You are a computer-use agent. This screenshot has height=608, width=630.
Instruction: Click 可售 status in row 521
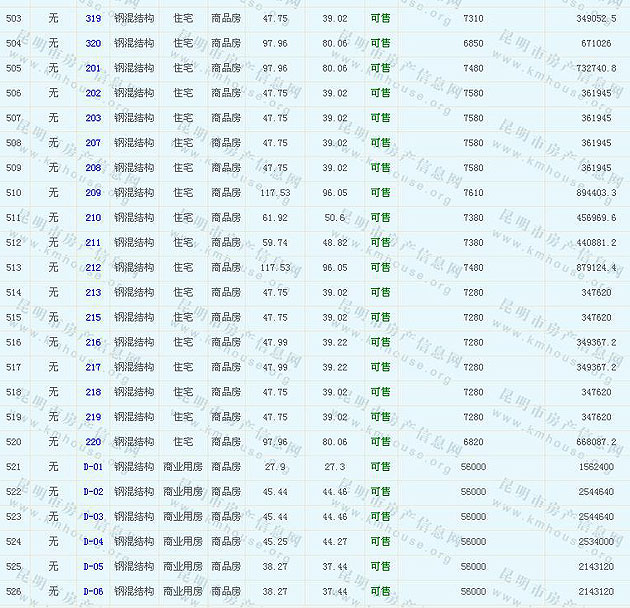pyautogui.click(x=380, y=467)
